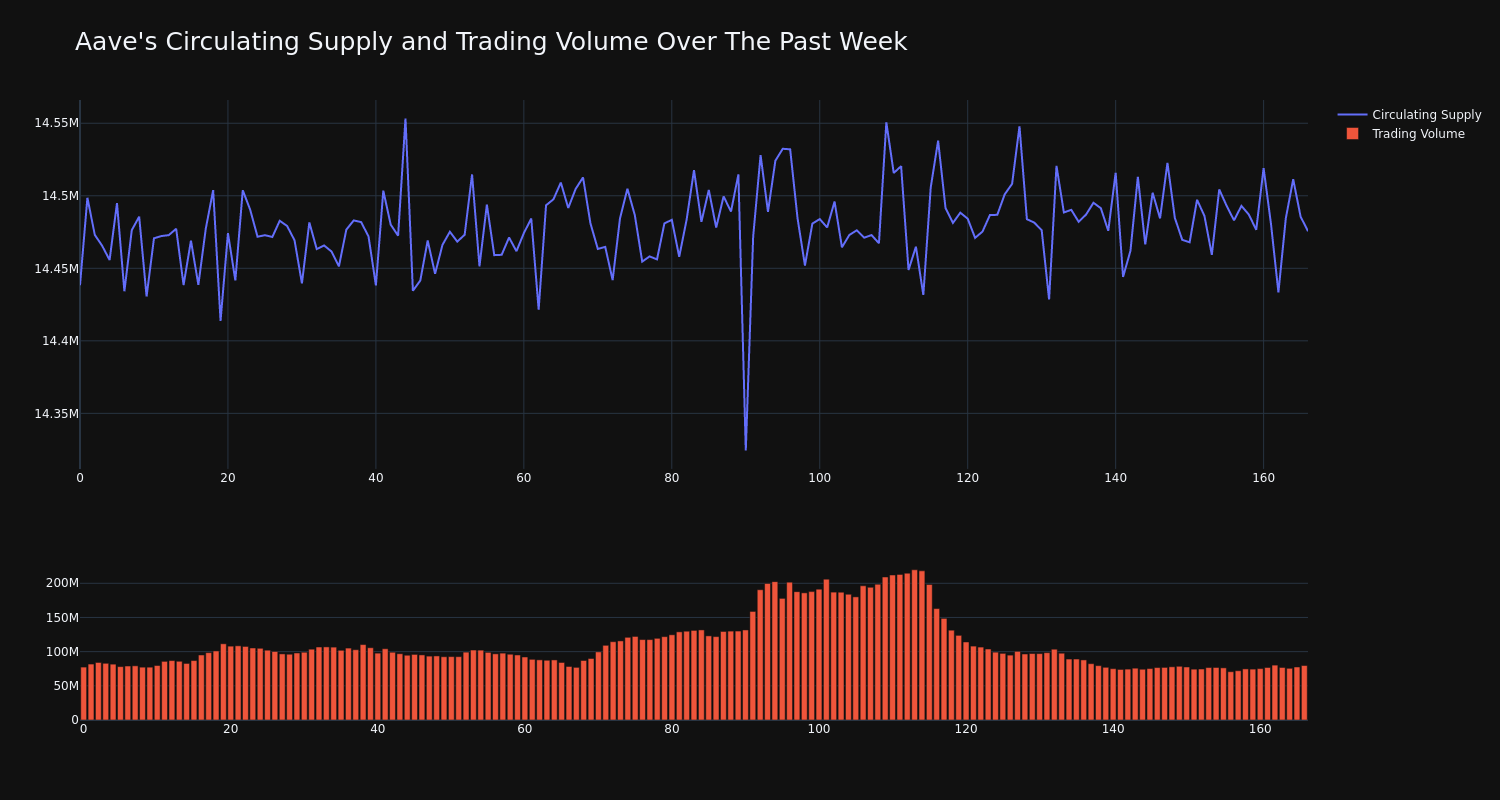This screenshot has width=1500, height=800.
Task: Click the 100M volume axis label
Action: point(62,651)
